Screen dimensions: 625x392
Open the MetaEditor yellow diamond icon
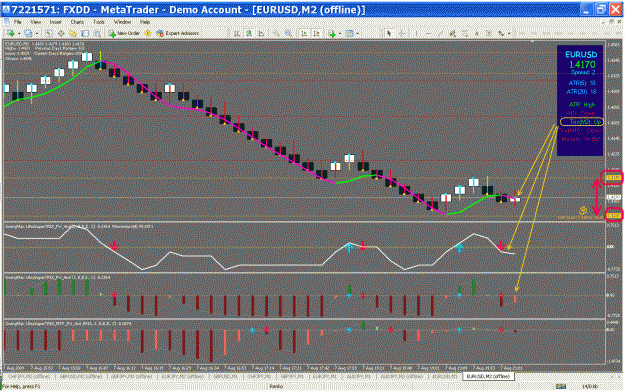(x=147, y=33)
